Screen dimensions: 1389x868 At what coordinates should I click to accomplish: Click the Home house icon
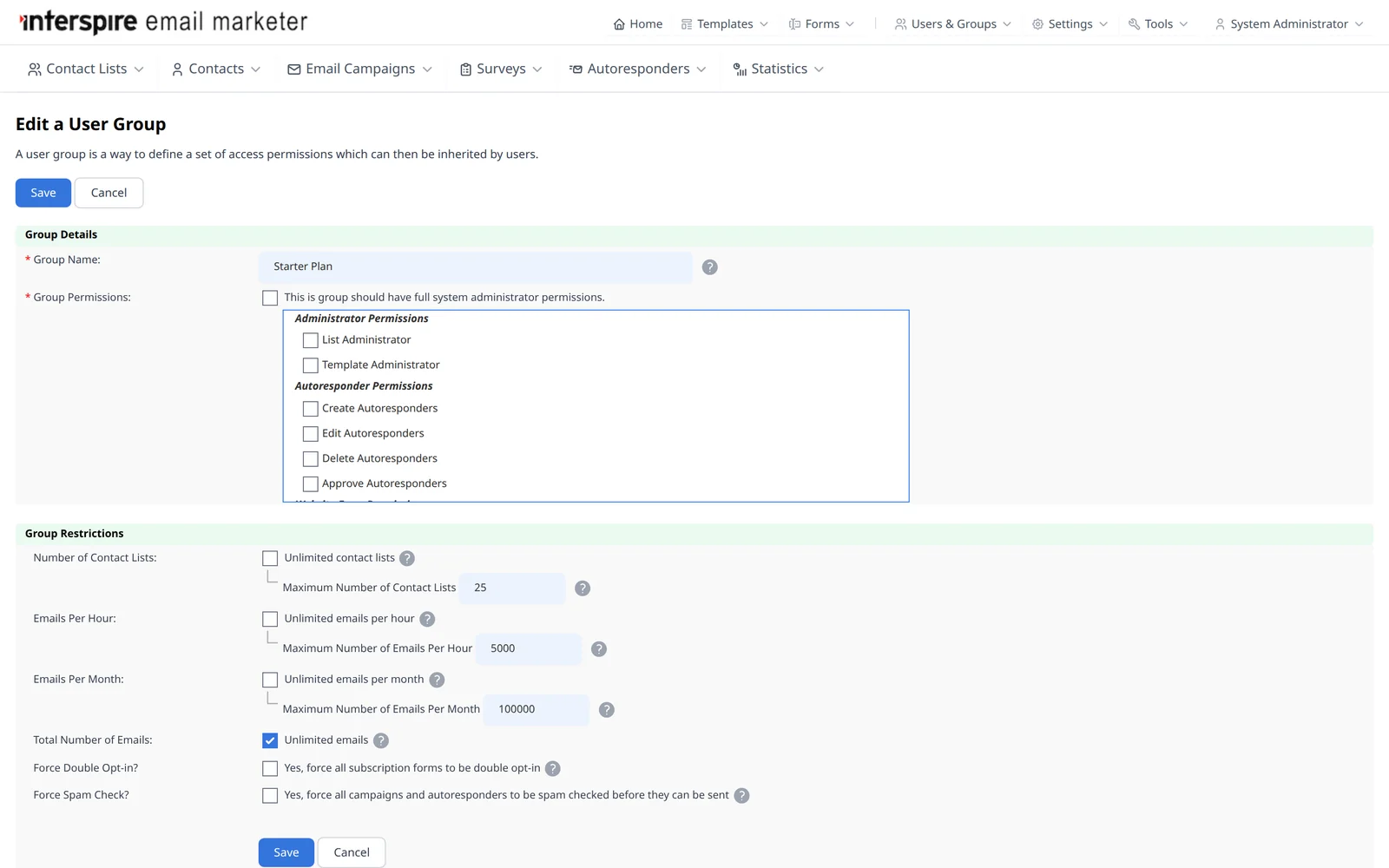point(619,24)
